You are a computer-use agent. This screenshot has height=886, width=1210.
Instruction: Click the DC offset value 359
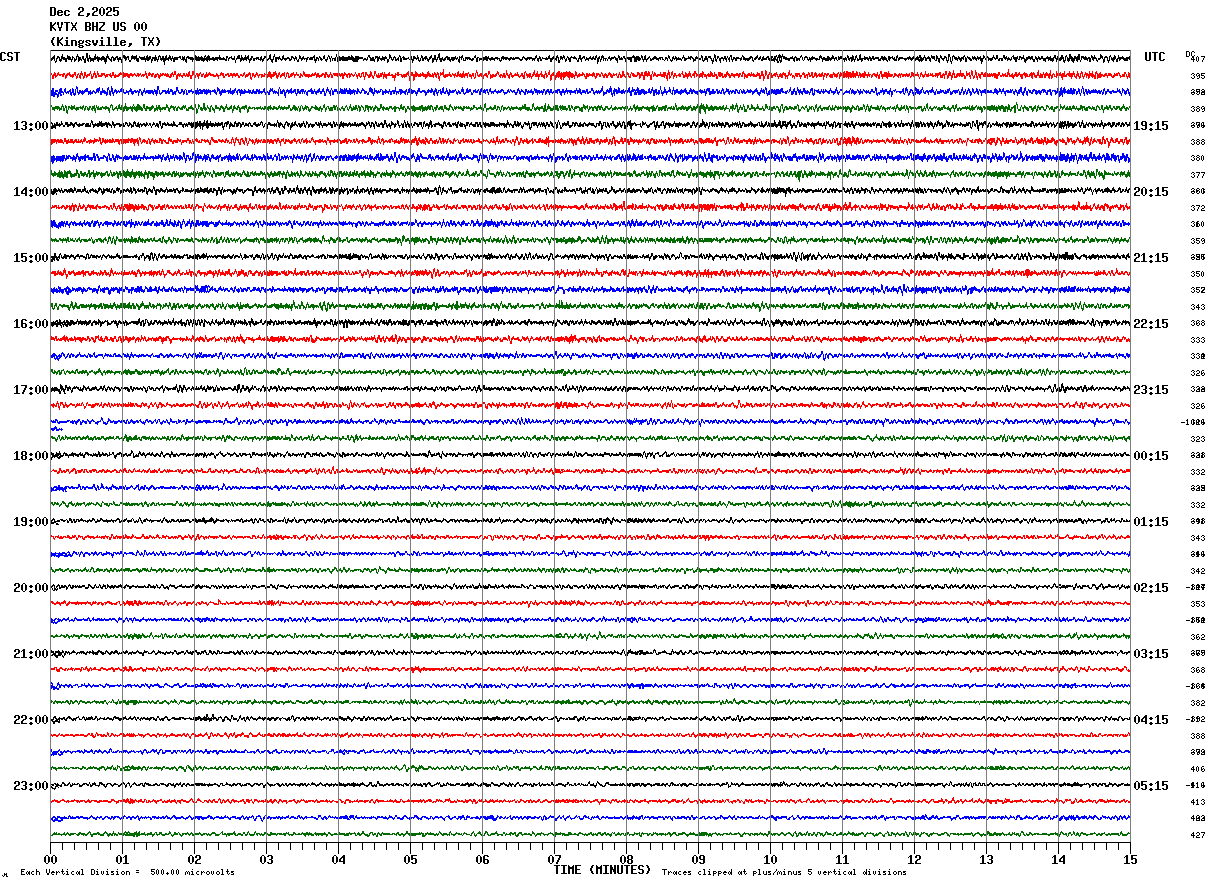(x=1197, y=241)
